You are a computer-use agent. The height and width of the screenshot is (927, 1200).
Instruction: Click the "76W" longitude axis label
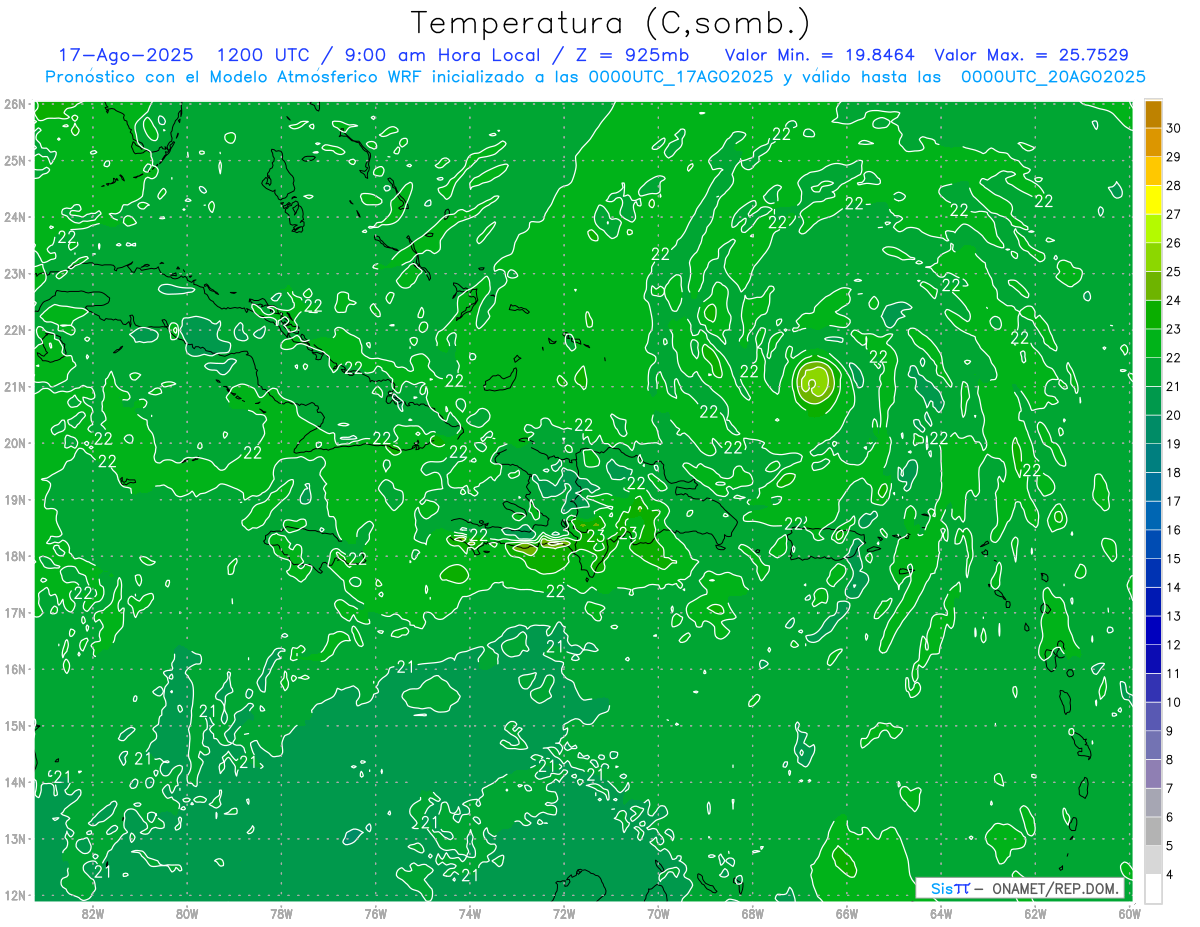(375, 913)
